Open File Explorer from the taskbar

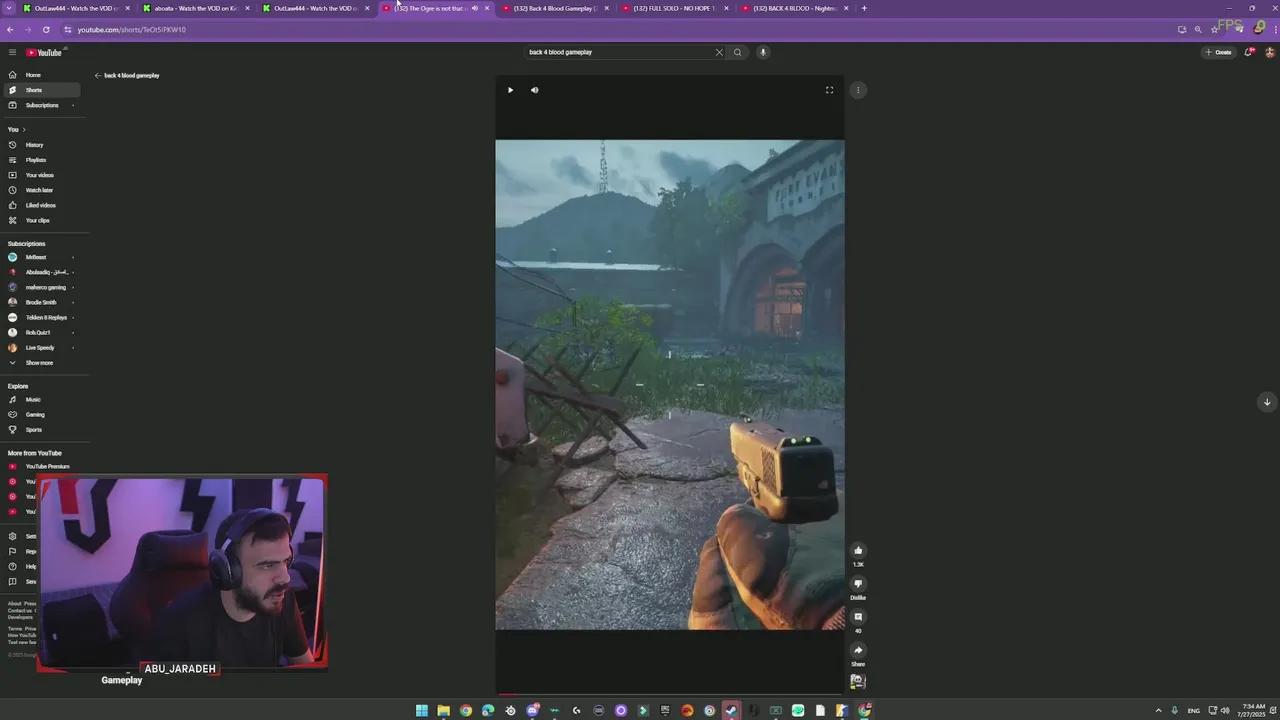(x=444, y=711)
